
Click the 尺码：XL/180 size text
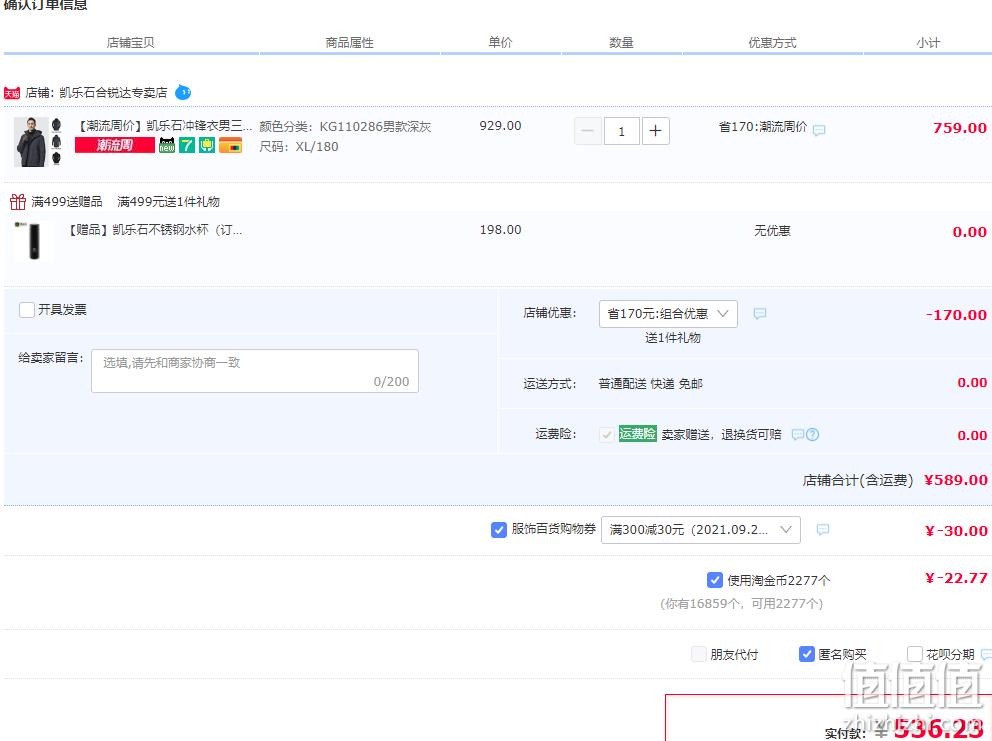click(x=299, y=147)
